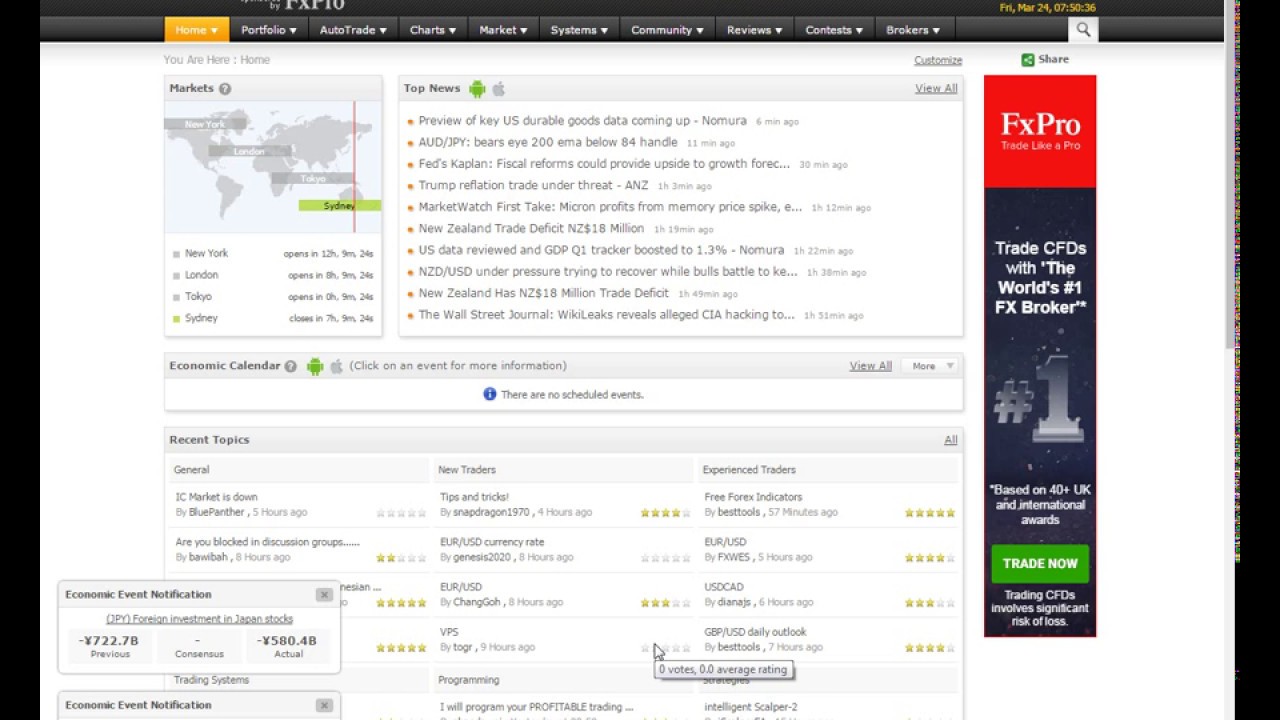This screenshot has width=1280, height=720.
Task: Click star rating of IC Market is down
Action: (401, 513)
